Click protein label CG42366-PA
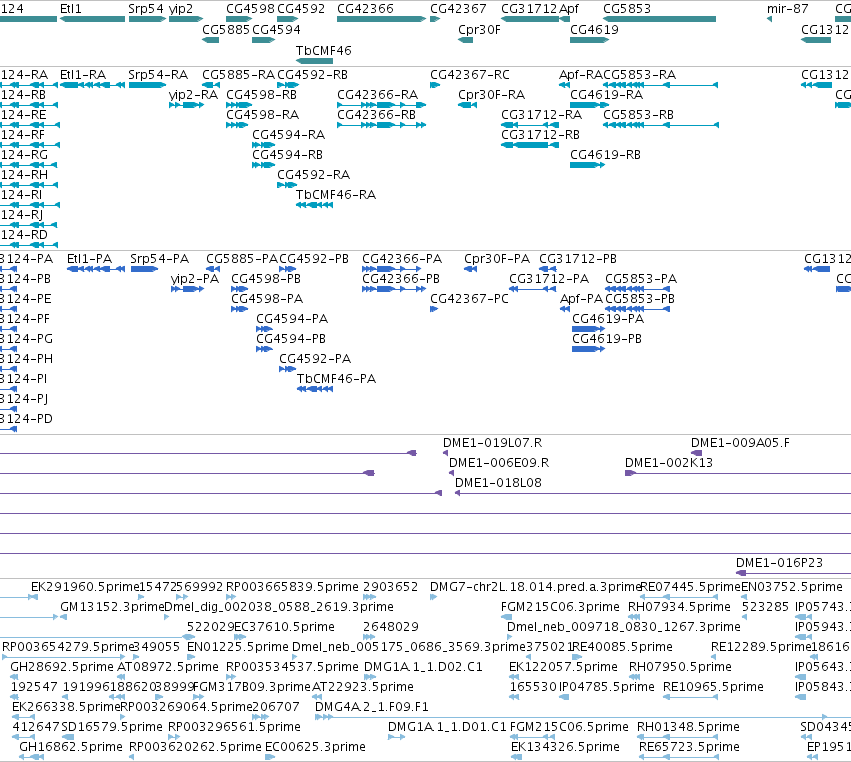 tap(402, 259)
